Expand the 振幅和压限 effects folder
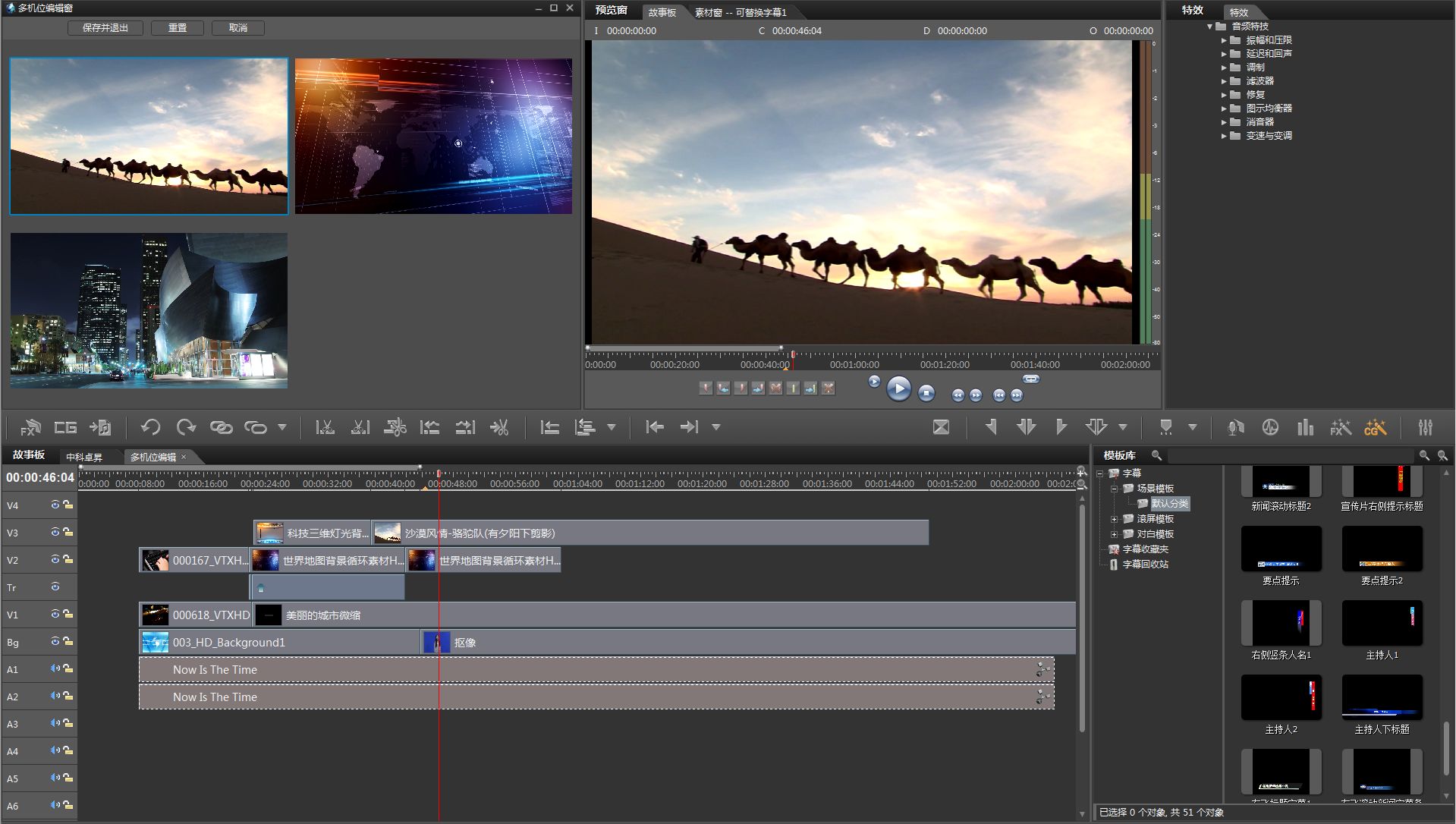This screenshot has width=1456, height=824. point(1224,40)
